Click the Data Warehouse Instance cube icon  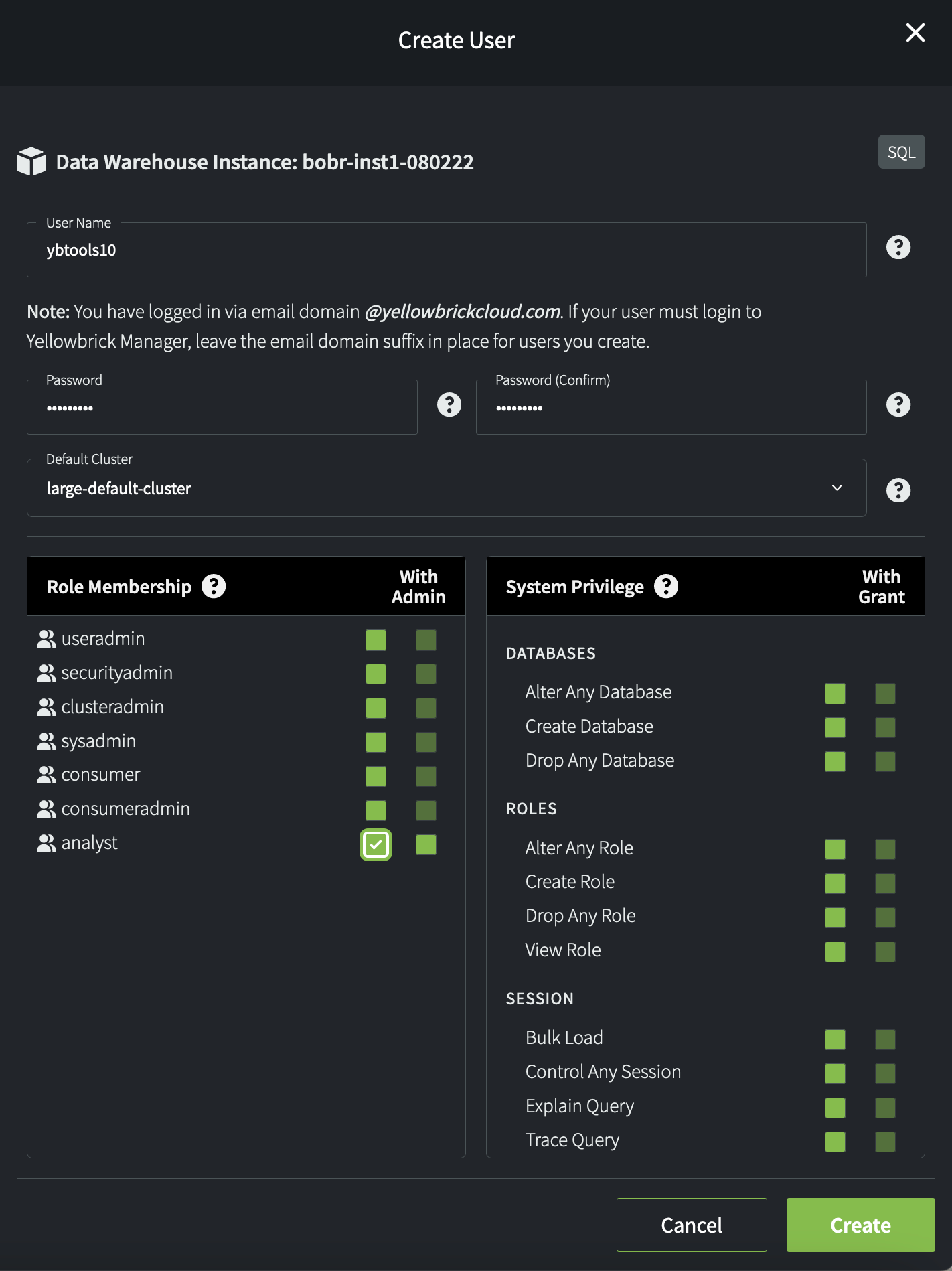(31, 162)
